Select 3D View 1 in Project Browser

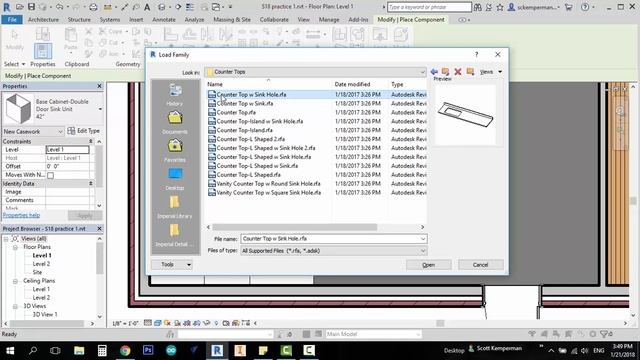click(x=45, y=315)
